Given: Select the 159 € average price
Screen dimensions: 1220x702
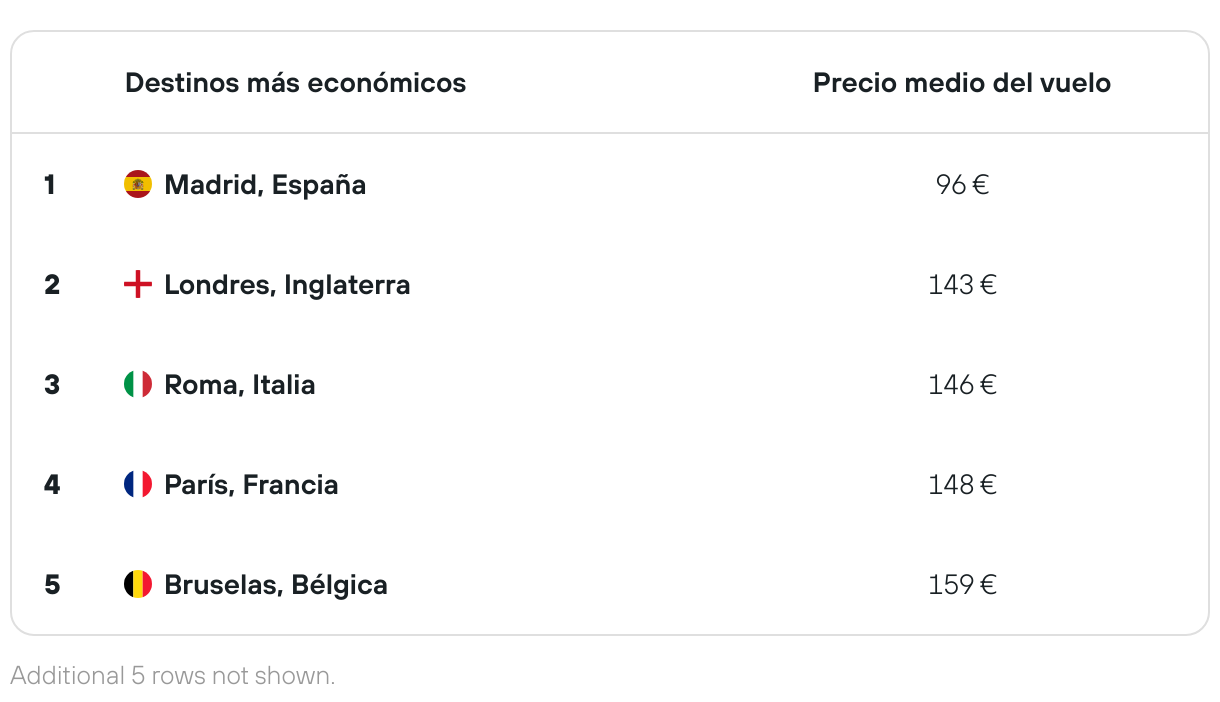Looking at the screenshot, I should click(962, 585).
